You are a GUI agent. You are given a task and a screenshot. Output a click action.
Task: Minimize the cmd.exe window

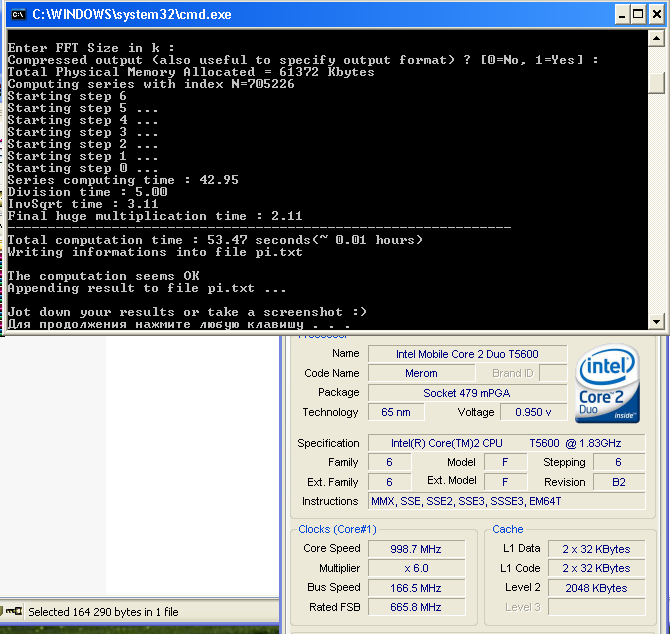(x=622, y=15)
